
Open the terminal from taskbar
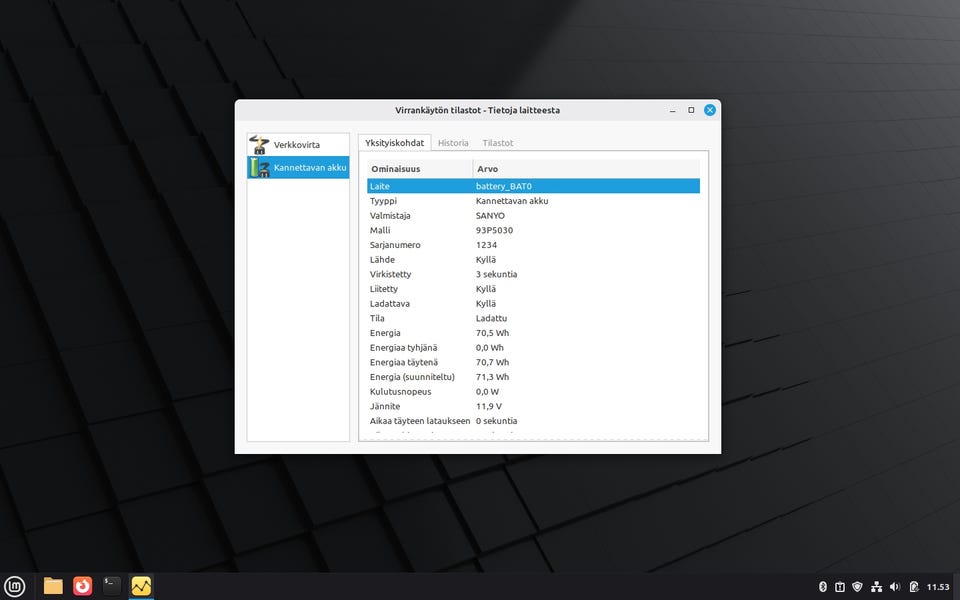(112, 587)
